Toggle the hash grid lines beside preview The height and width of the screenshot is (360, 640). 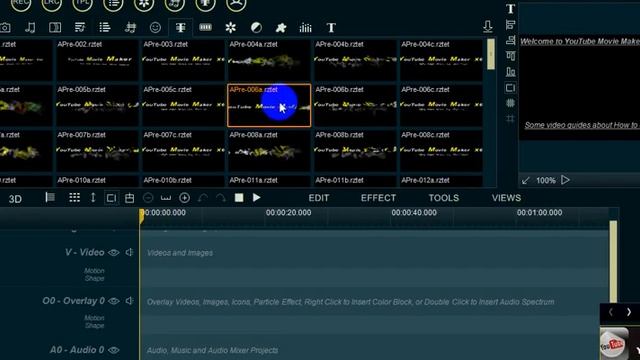click(x=511, y=119)
